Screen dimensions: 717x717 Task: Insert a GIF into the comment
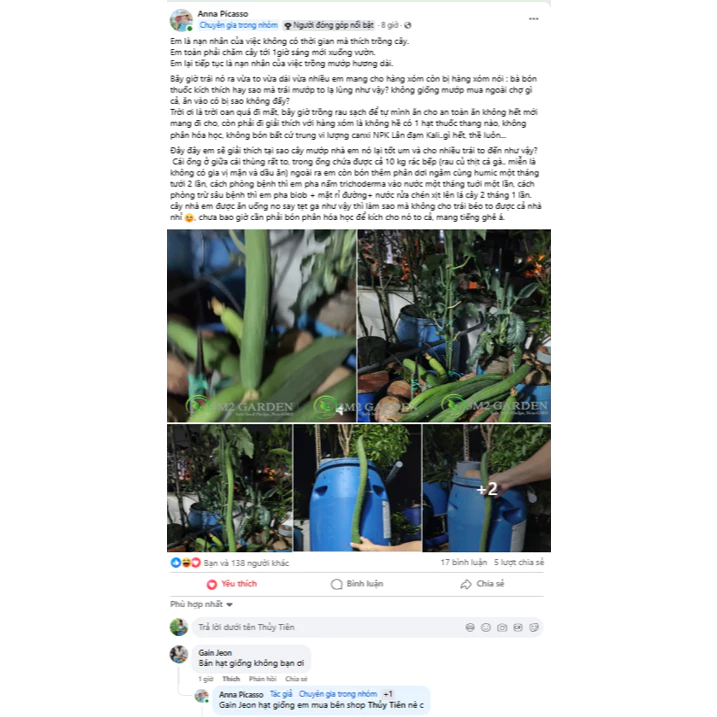pos(518,627)
